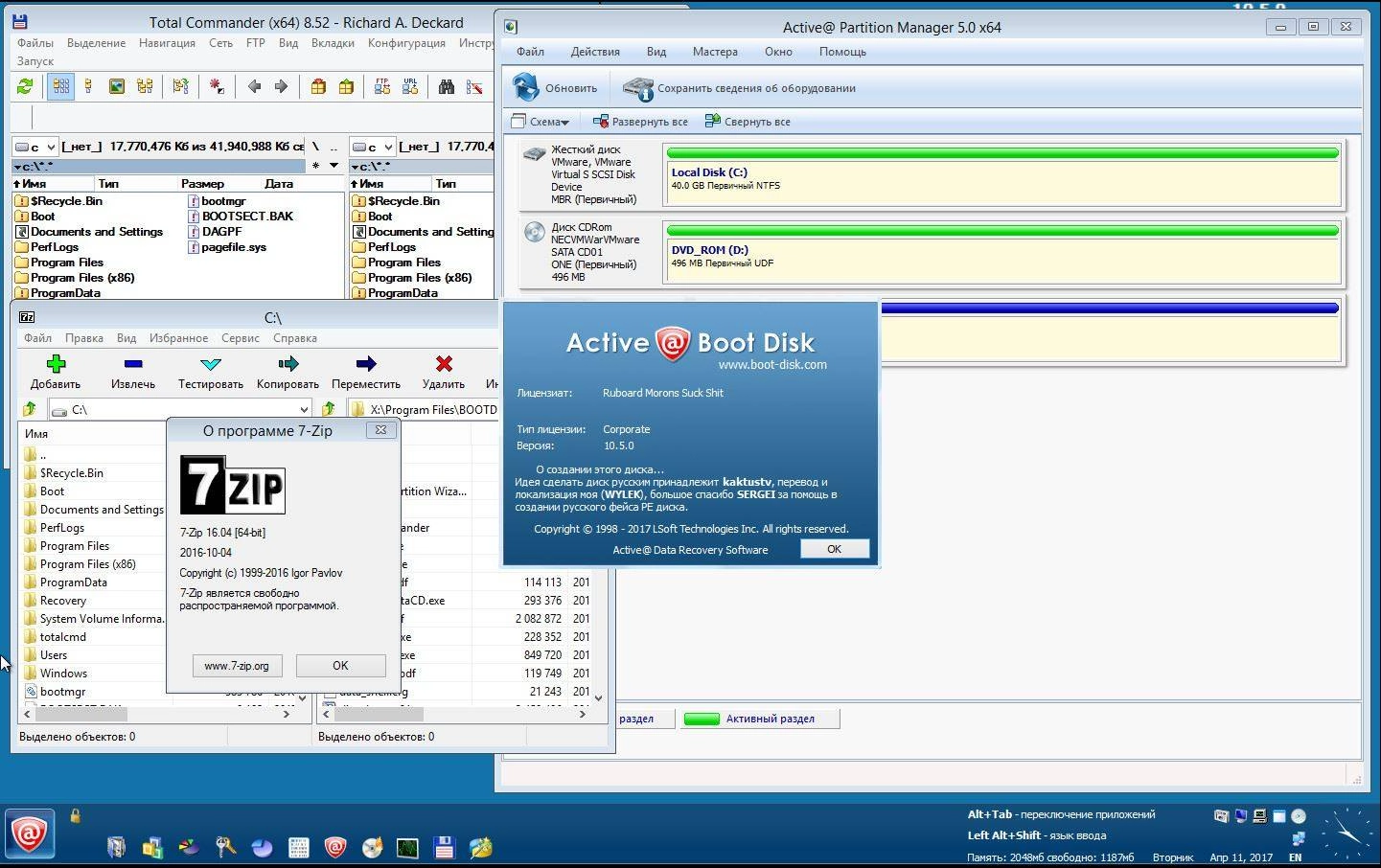Open file search binoculars icon
1381x868 pixels.
click(x=447, y=86)
